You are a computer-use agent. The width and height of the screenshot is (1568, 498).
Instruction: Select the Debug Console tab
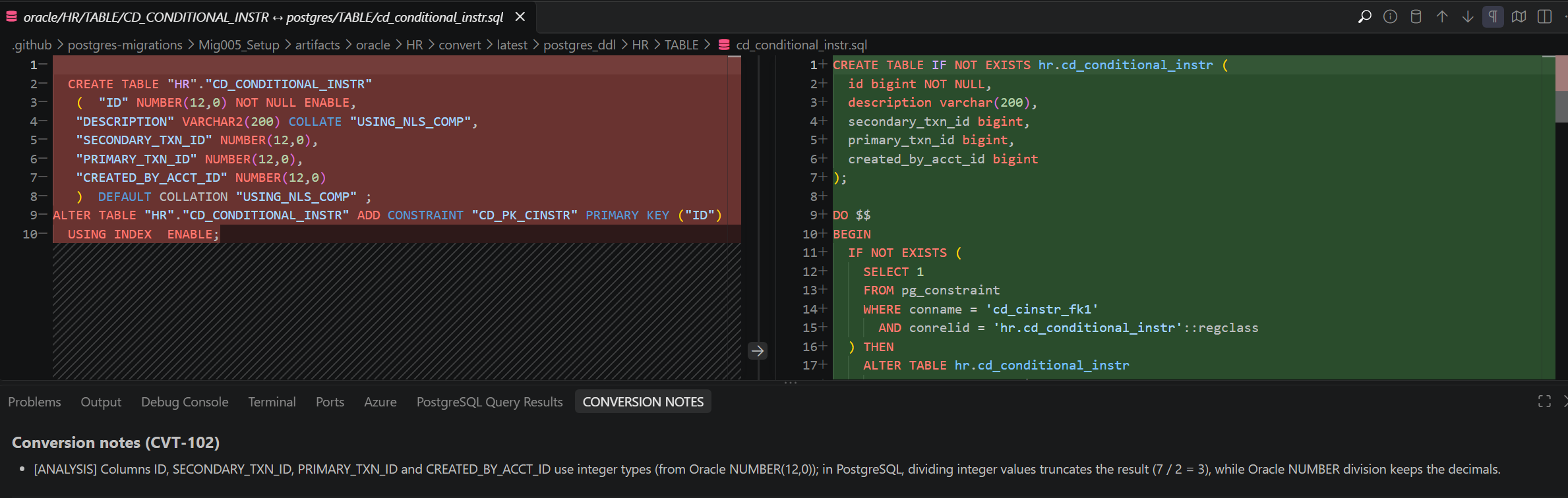[x=185, y=402]
